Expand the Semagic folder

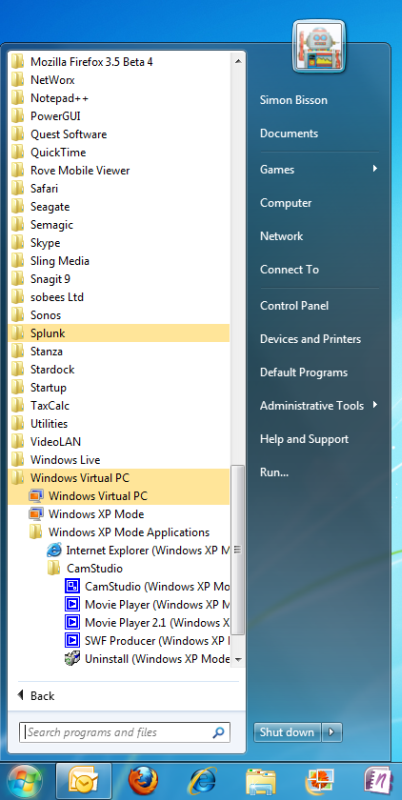[119, 225]
